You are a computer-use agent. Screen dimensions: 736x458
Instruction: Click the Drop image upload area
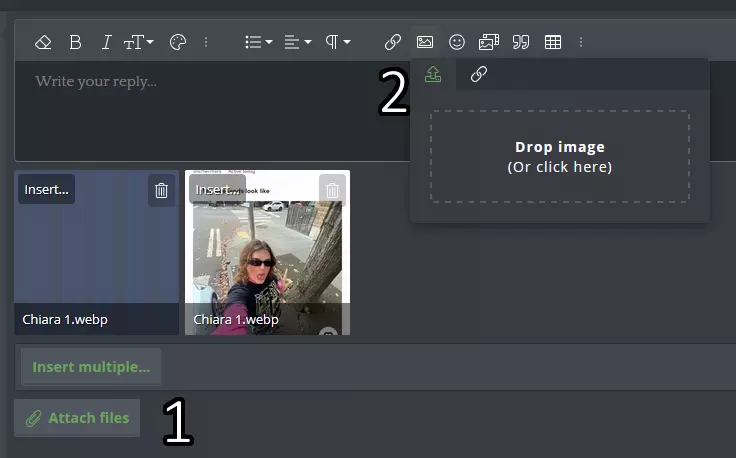click(560, 157)
